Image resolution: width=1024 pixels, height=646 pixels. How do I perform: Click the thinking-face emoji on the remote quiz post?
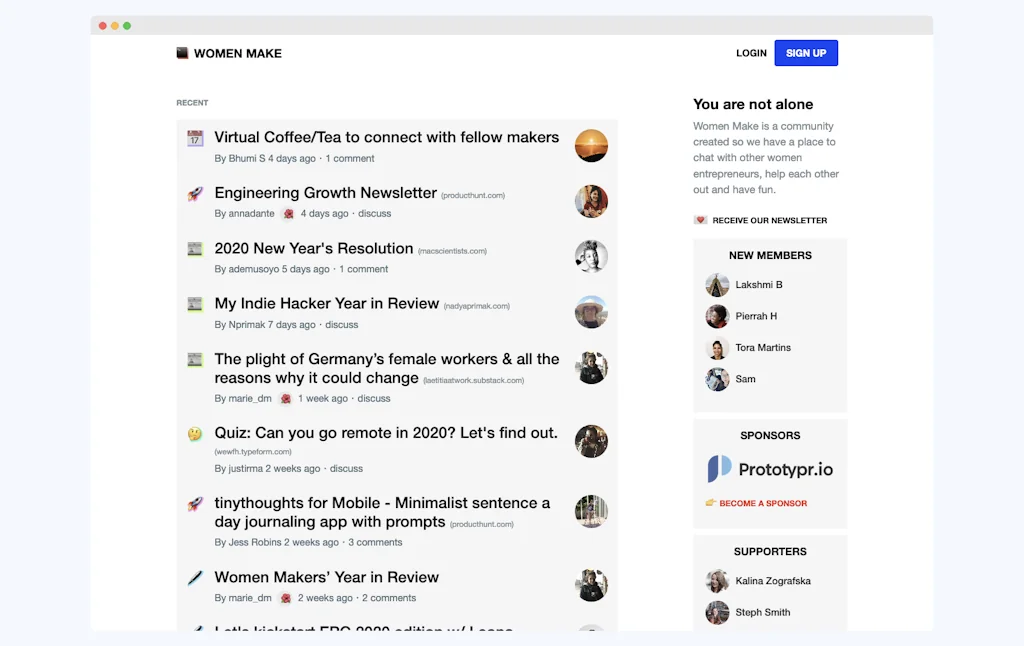click(x=195, y=432)
